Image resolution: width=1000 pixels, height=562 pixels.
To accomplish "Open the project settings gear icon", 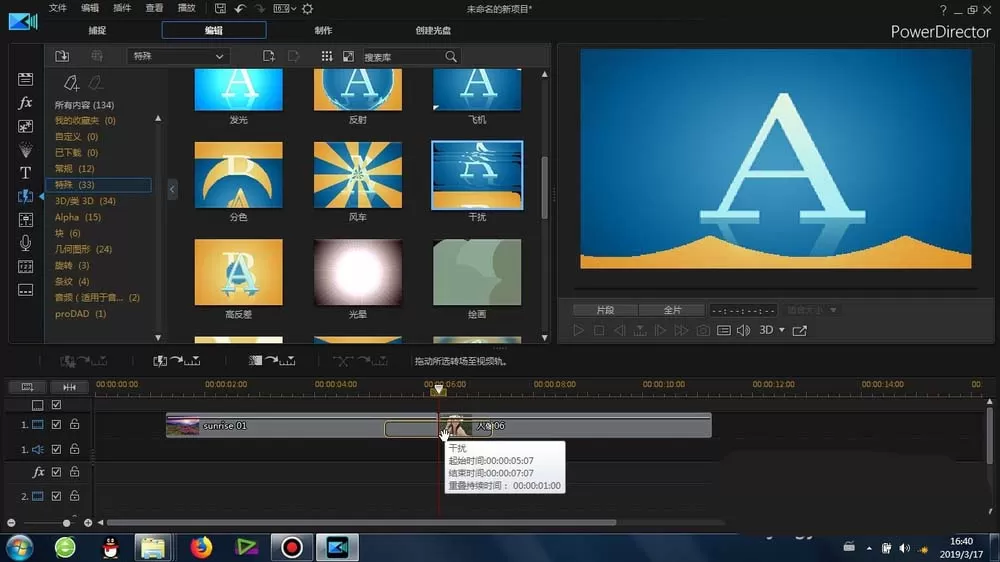I will 307,9.
